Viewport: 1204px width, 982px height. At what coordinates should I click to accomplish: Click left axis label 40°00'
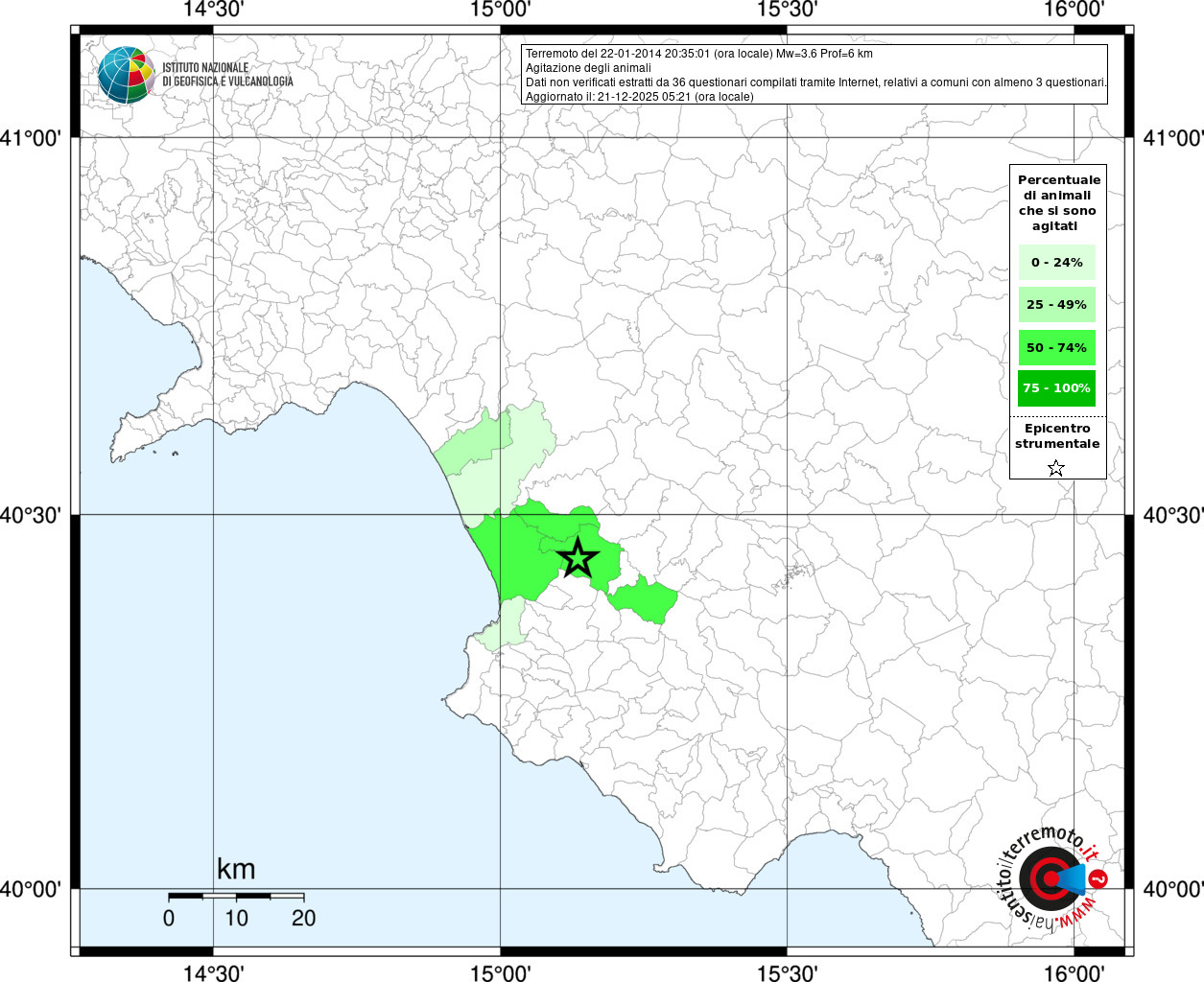(31, 889)
